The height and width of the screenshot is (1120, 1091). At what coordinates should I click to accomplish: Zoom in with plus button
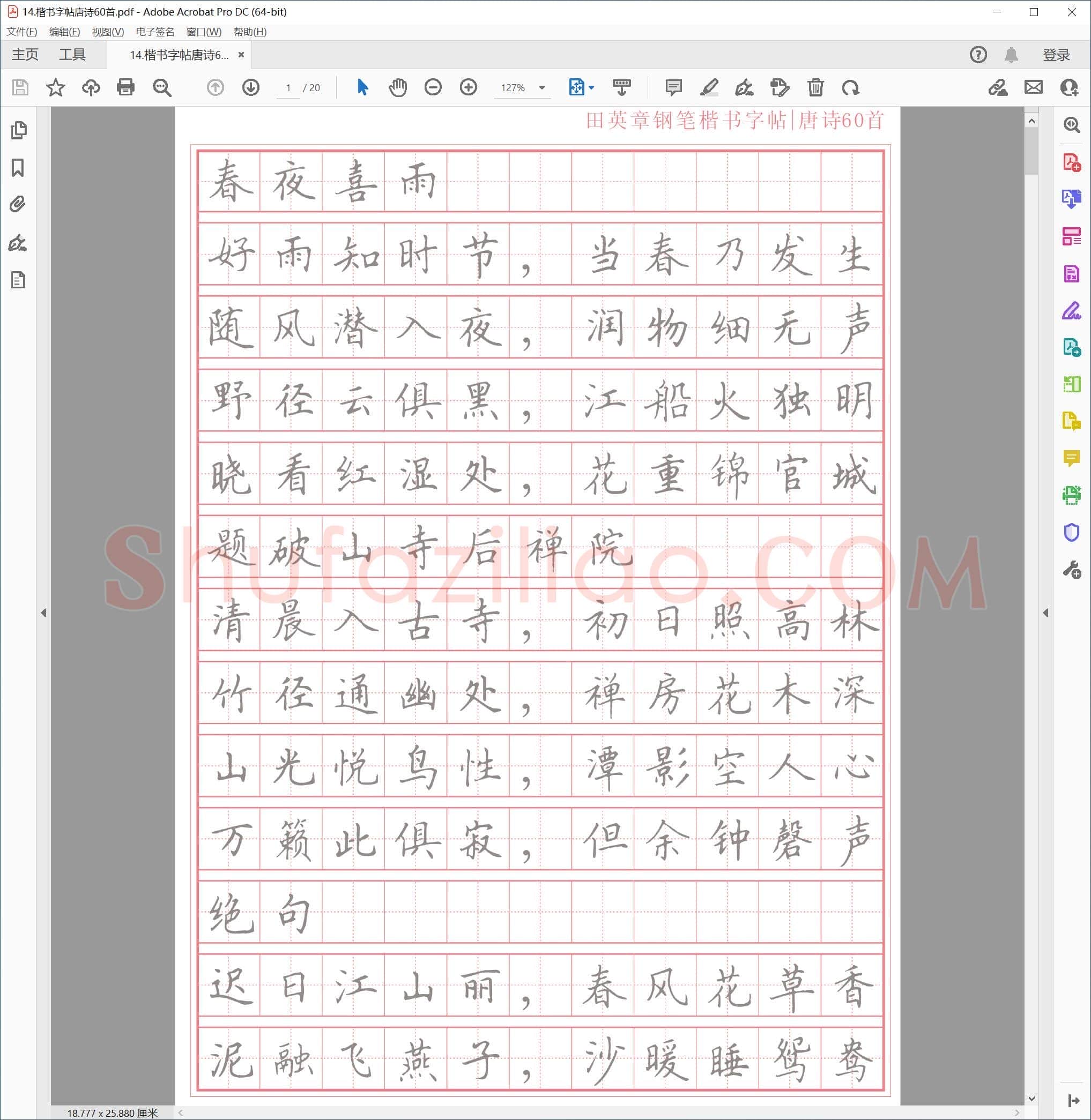(x=469, y=88)
